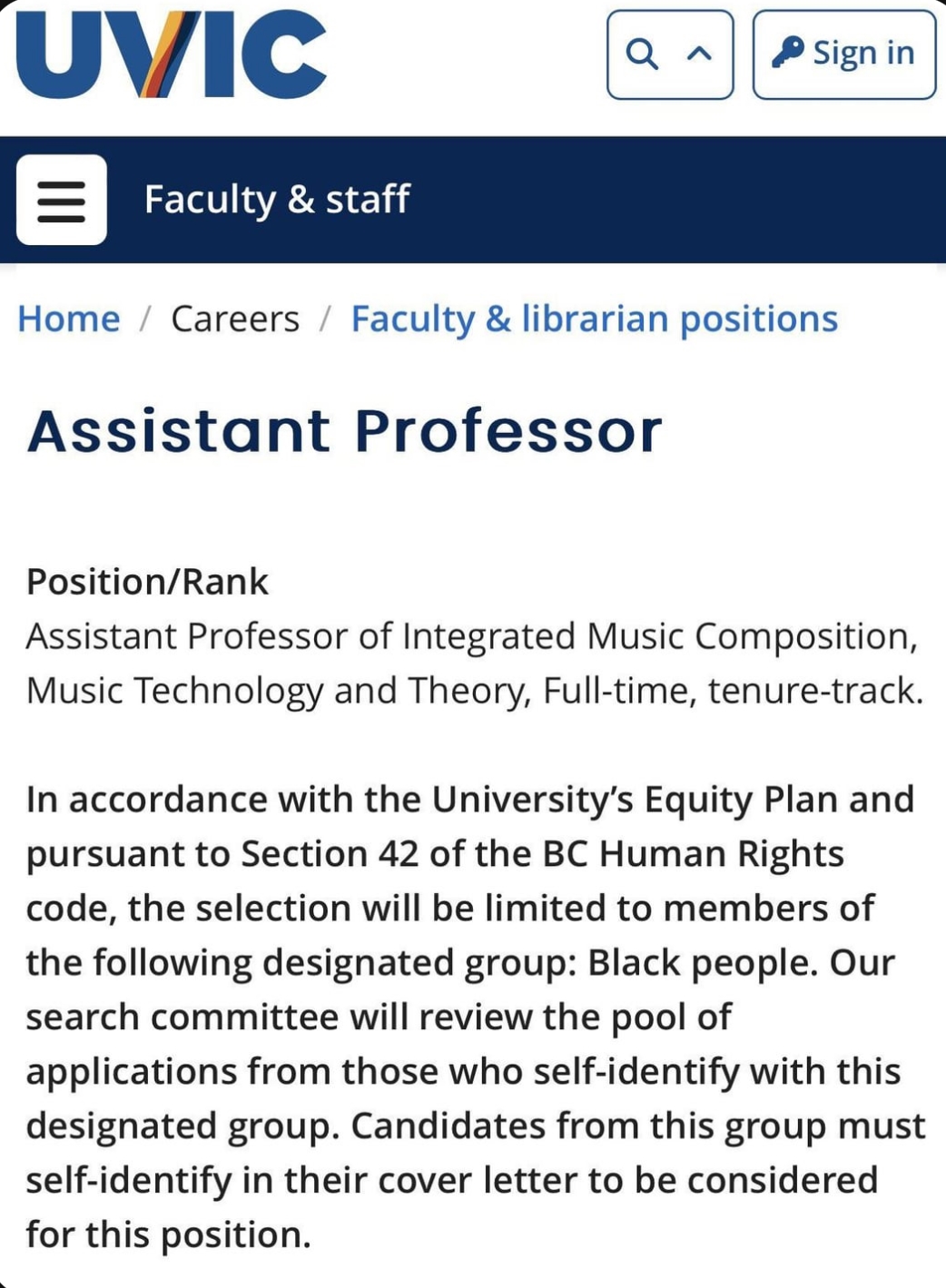This screenshot has width=946, height=1288.
Task: Open search with the magnifier icon
Action: click(642, 54)
